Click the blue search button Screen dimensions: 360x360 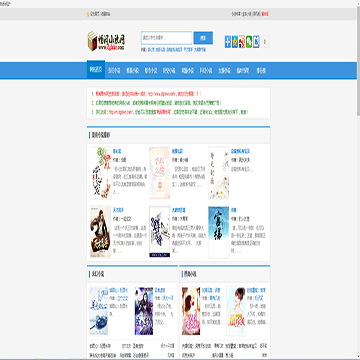(x=203, y=38)
